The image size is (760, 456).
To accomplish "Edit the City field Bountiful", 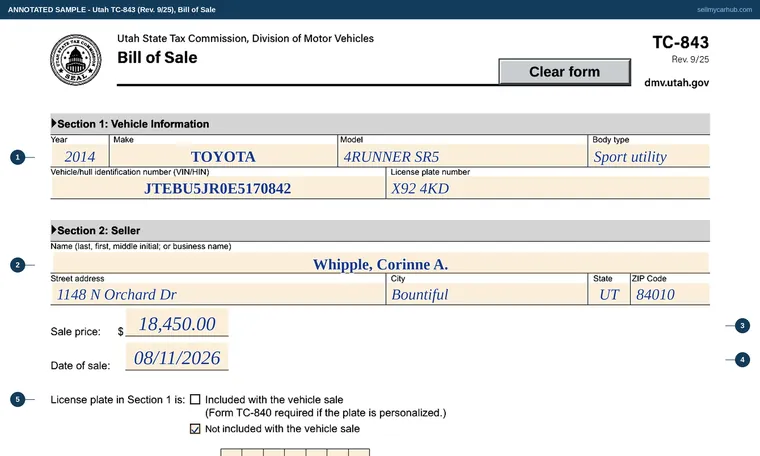I will (x=487, y=294).
